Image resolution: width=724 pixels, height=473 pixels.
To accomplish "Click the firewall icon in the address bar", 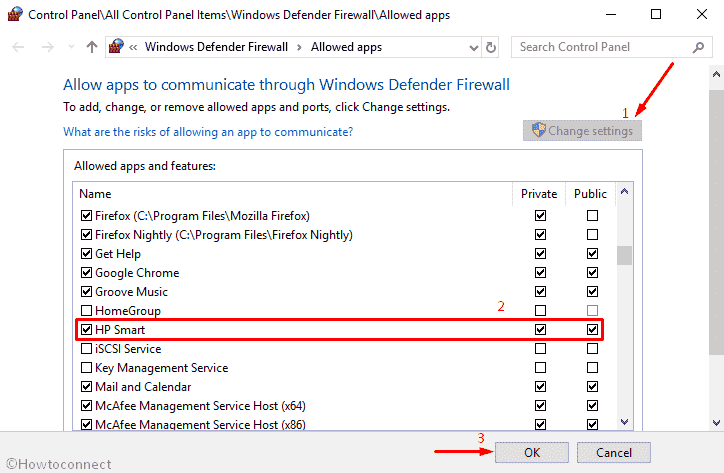I will click(x=116, y=47).
